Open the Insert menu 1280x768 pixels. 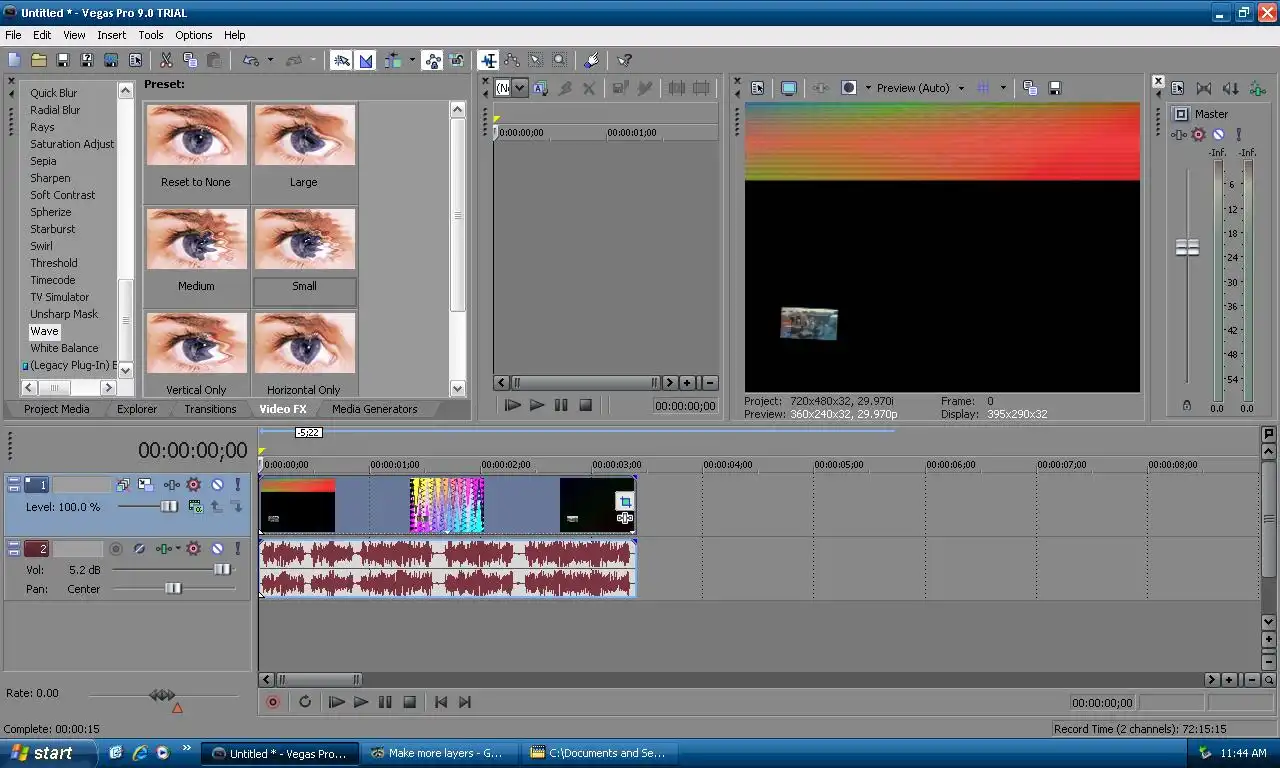[111, 35]
